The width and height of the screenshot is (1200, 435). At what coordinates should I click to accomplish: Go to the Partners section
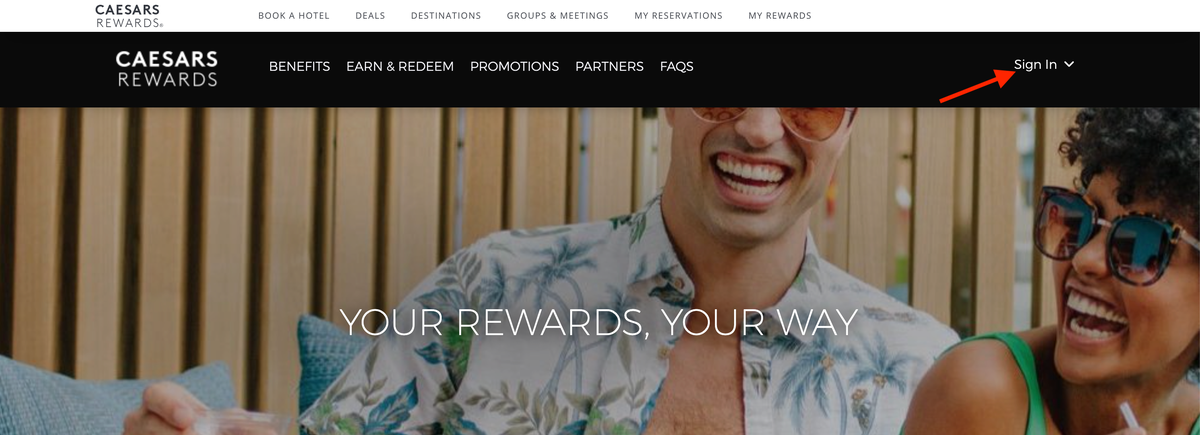point(609,67)
